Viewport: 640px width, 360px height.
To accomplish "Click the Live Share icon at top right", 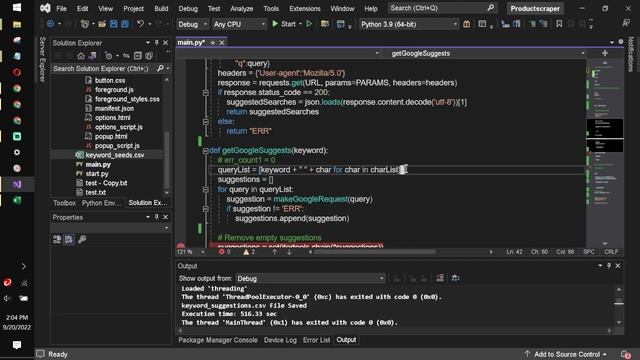I will [x=626, y=24].
